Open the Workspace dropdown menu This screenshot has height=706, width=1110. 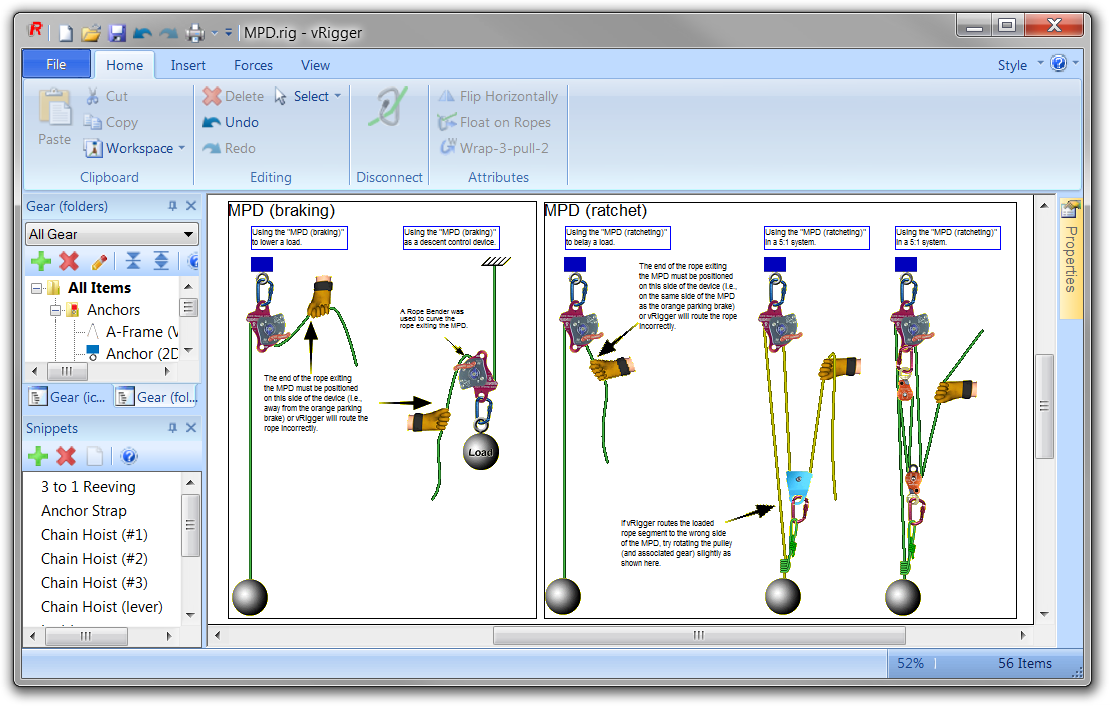pos(181,148)
